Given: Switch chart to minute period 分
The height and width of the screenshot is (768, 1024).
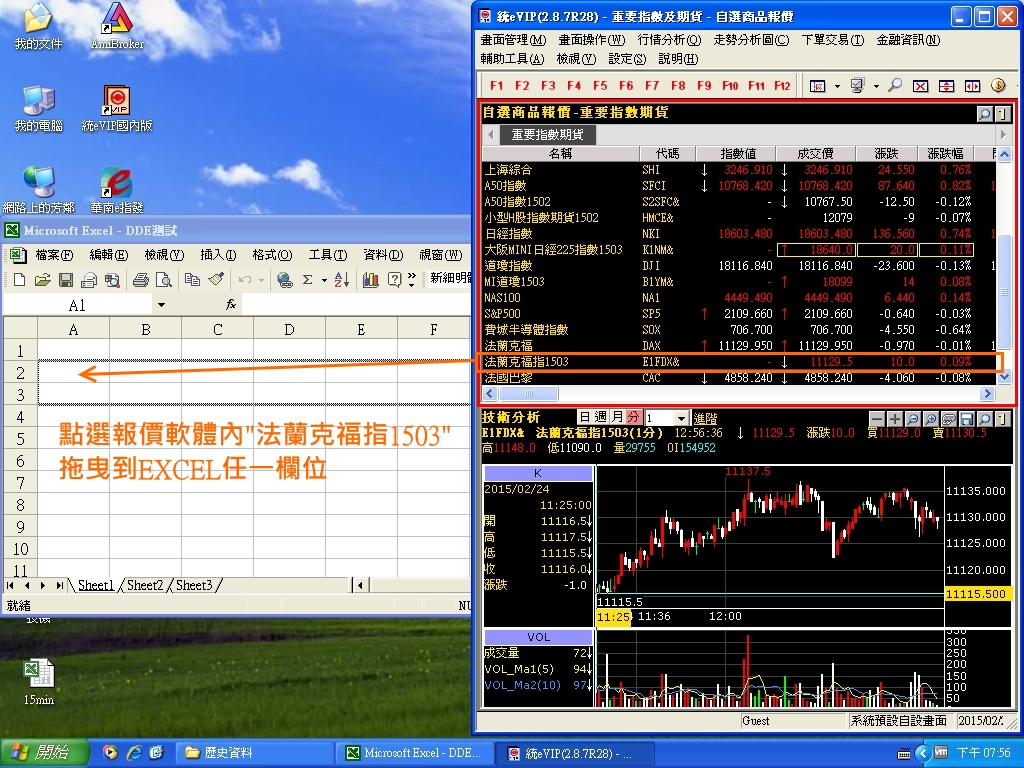Looking at the screenshot, I should click(633, 417).
